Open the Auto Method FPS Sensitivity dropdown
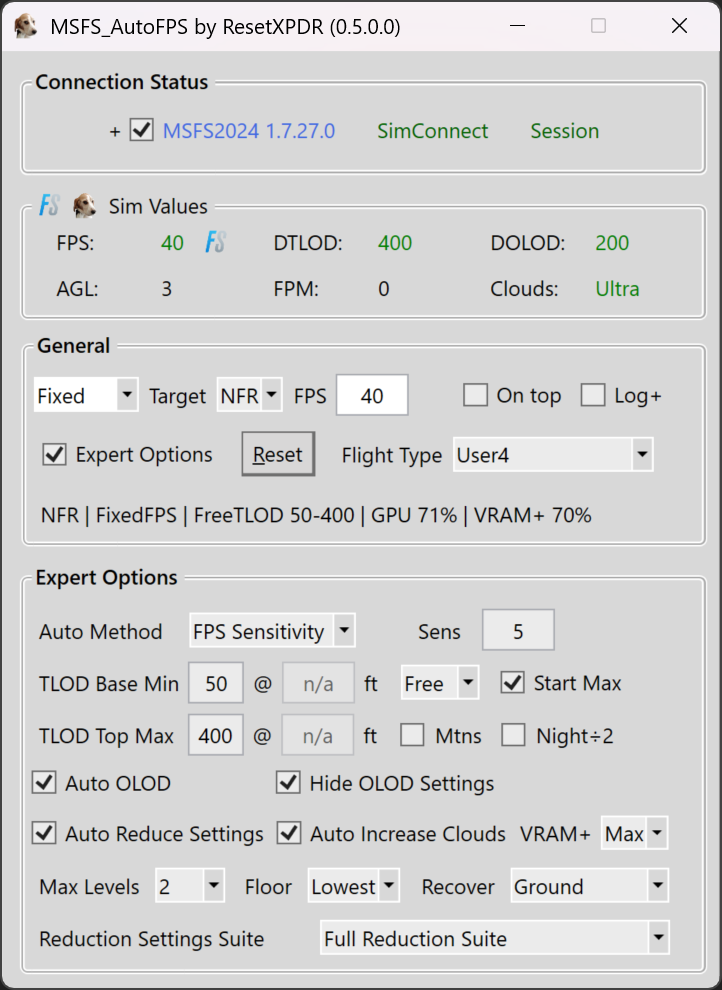 click(x=272, y=630)
